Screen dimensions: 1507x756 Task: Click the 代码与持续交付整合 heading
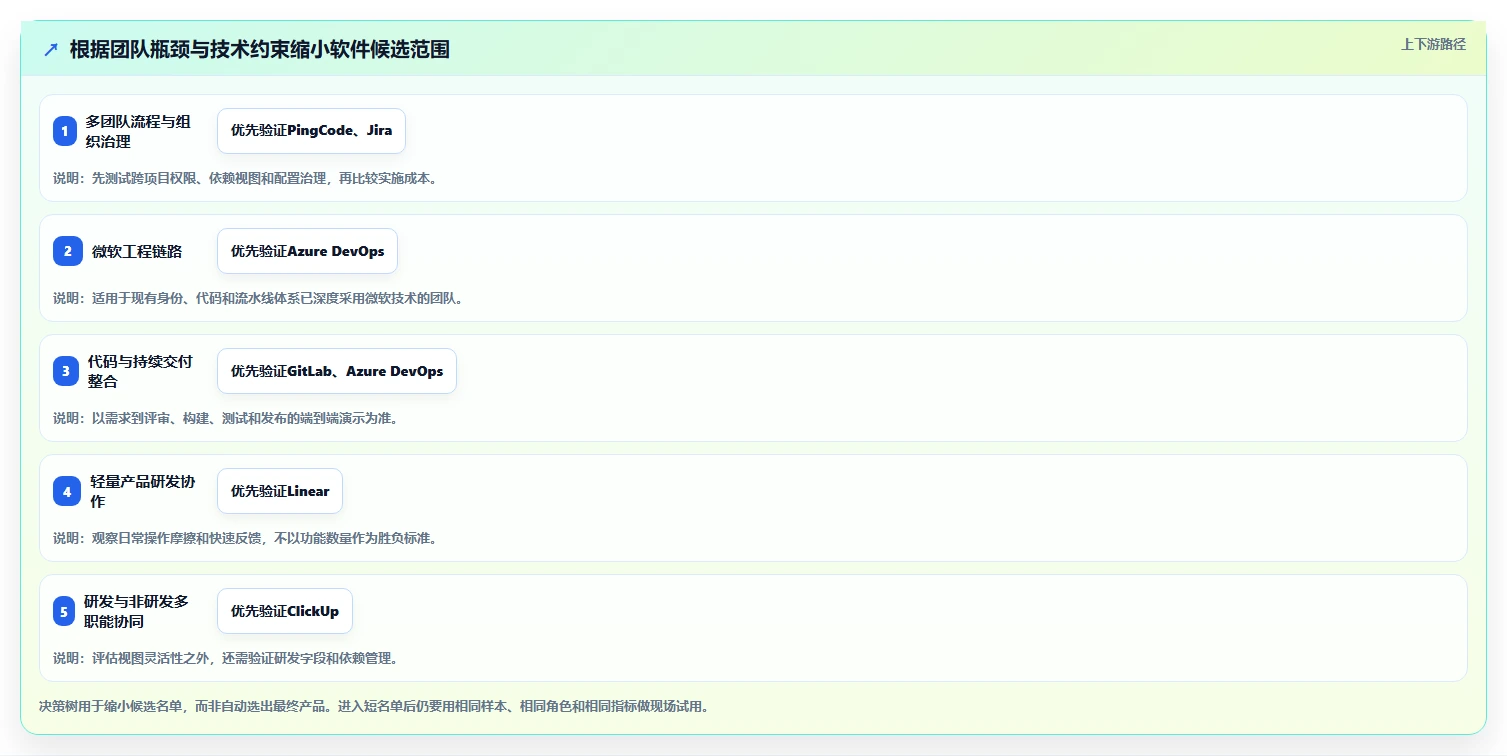[x=140, y=371]
